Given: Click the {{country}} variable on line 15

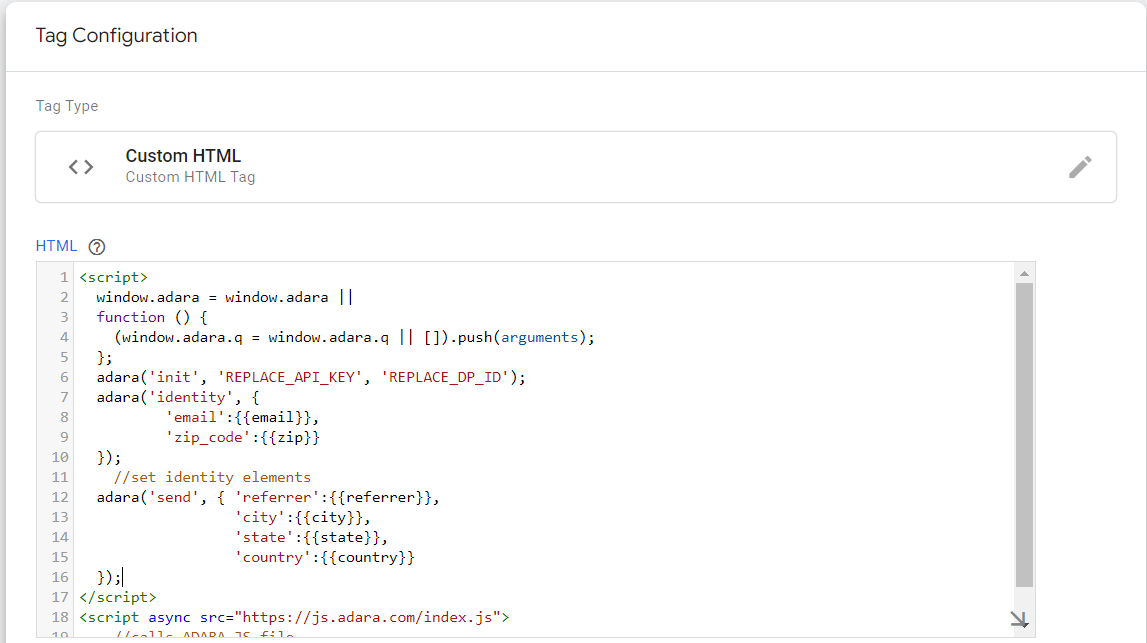Looking at the screenshot, I should (x=367, y=557).
